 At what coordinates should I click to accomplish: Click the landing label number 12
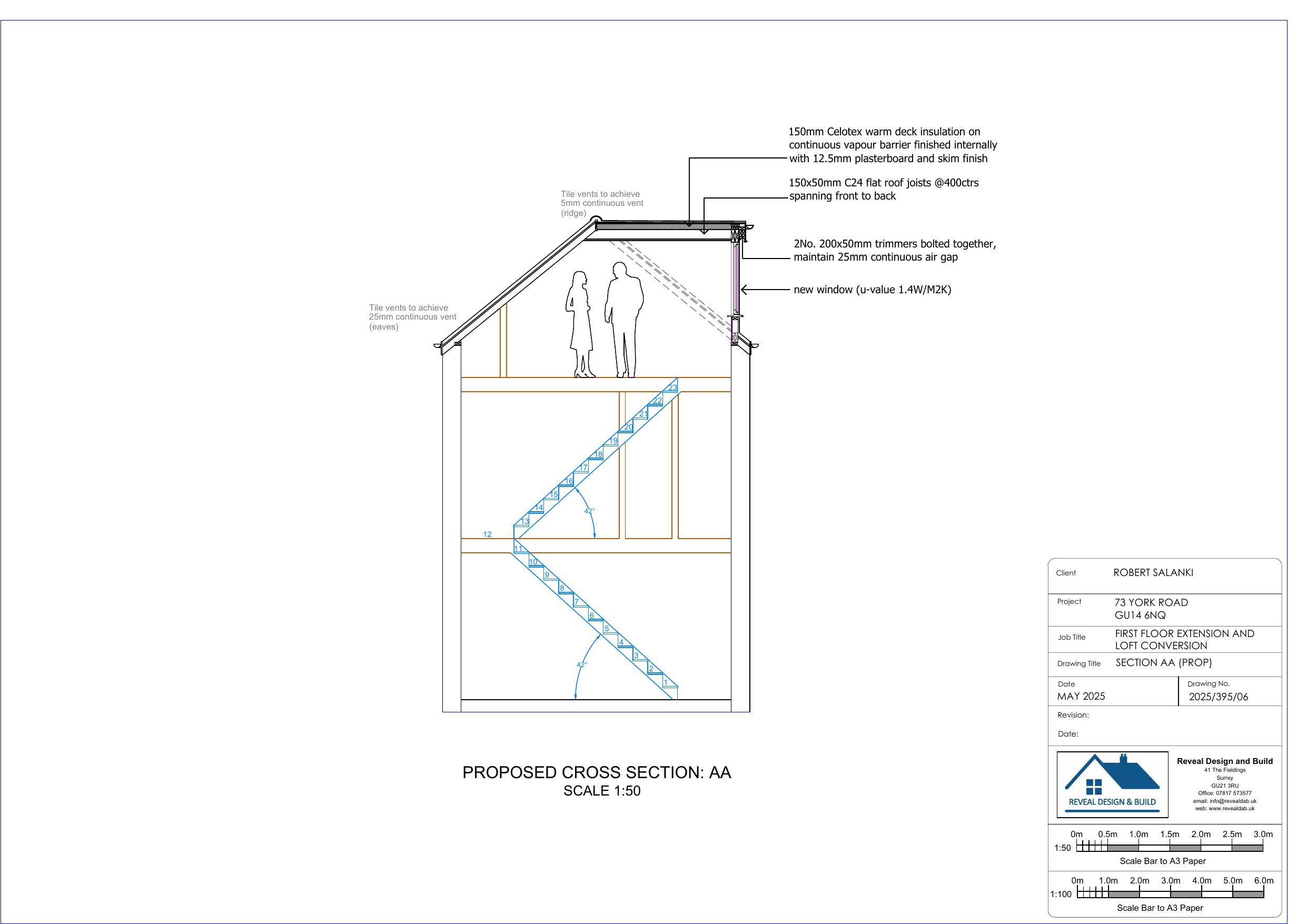(487, 534)
